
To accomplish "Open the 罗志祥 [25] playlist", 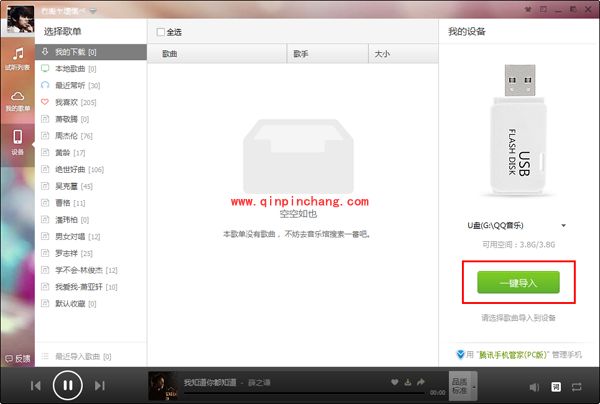I will tap(91, 253).
